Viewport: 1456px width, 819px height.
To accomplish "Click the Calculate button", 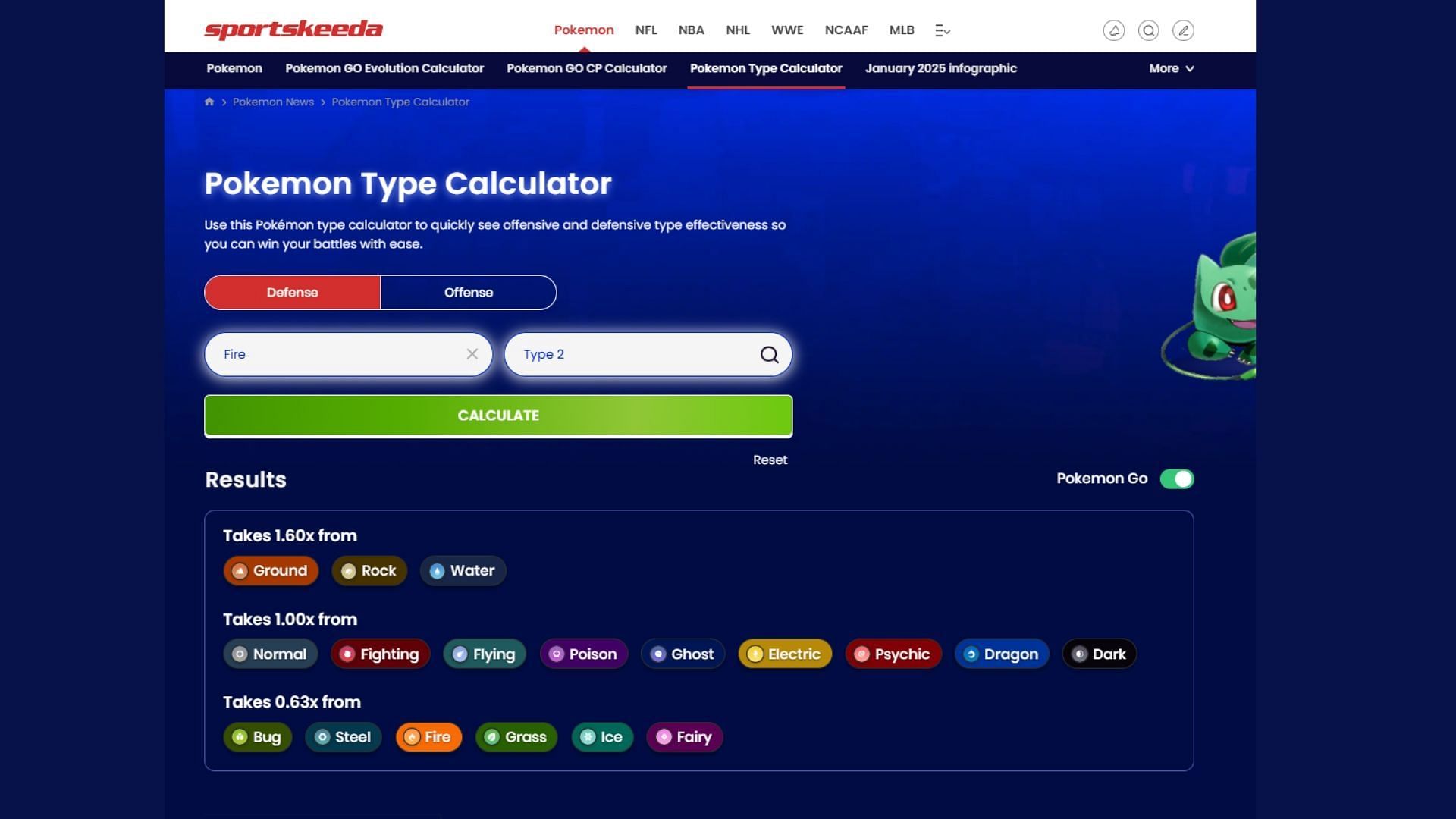I will [499, 415].
